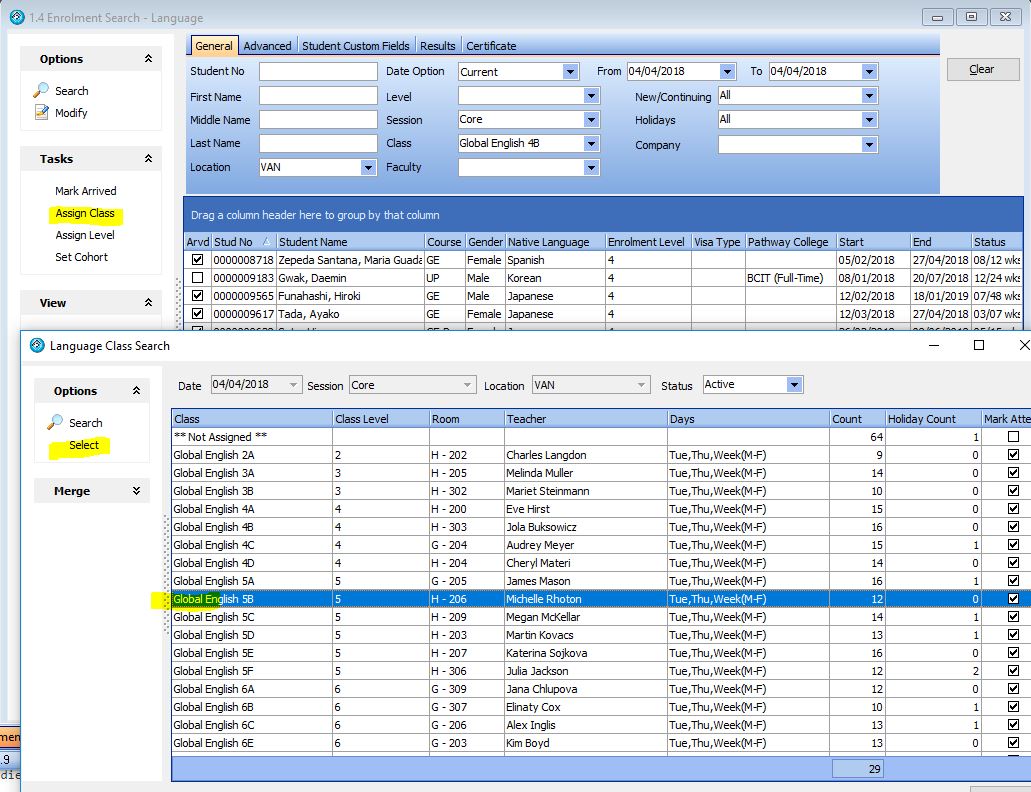Click the Search magnifier icon in Options
The image size is (1031, 792).
click(41, 91)
